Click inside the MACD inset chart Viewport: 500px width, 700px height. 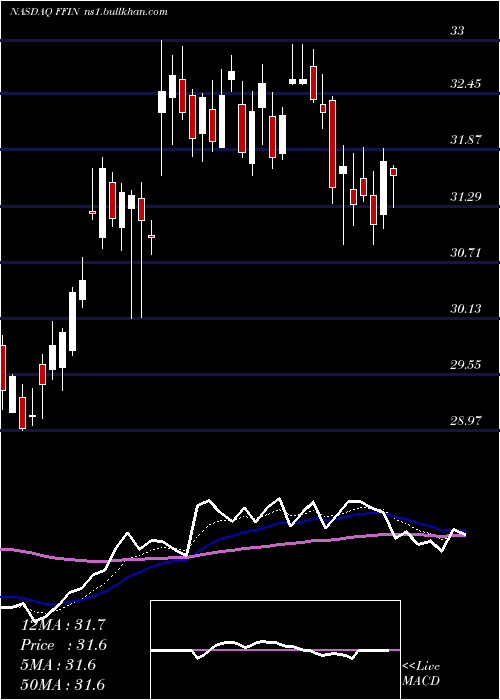coord(275,650)
